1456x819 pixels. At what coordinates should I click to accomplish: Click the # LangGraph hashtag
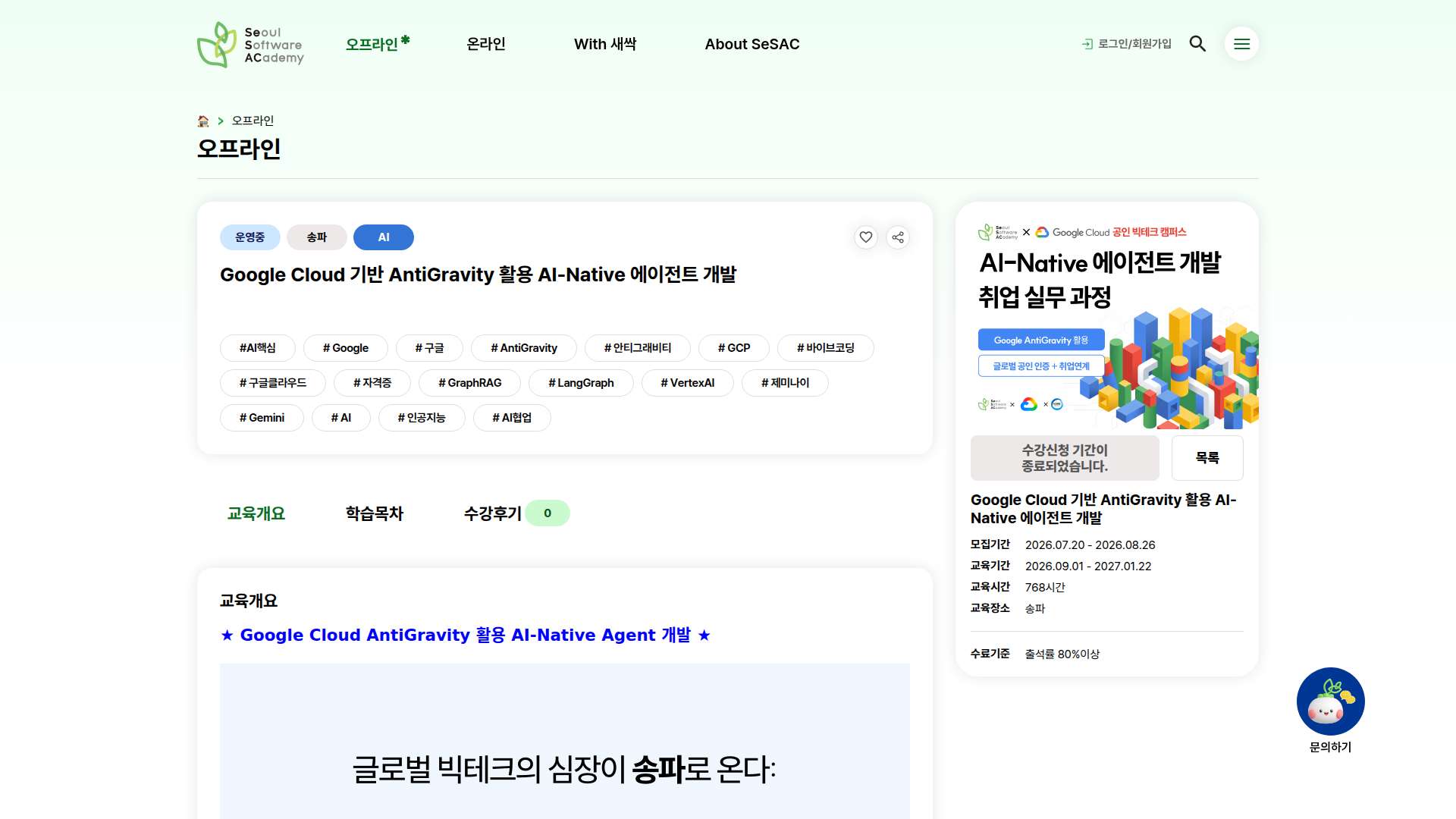[582, 383]
